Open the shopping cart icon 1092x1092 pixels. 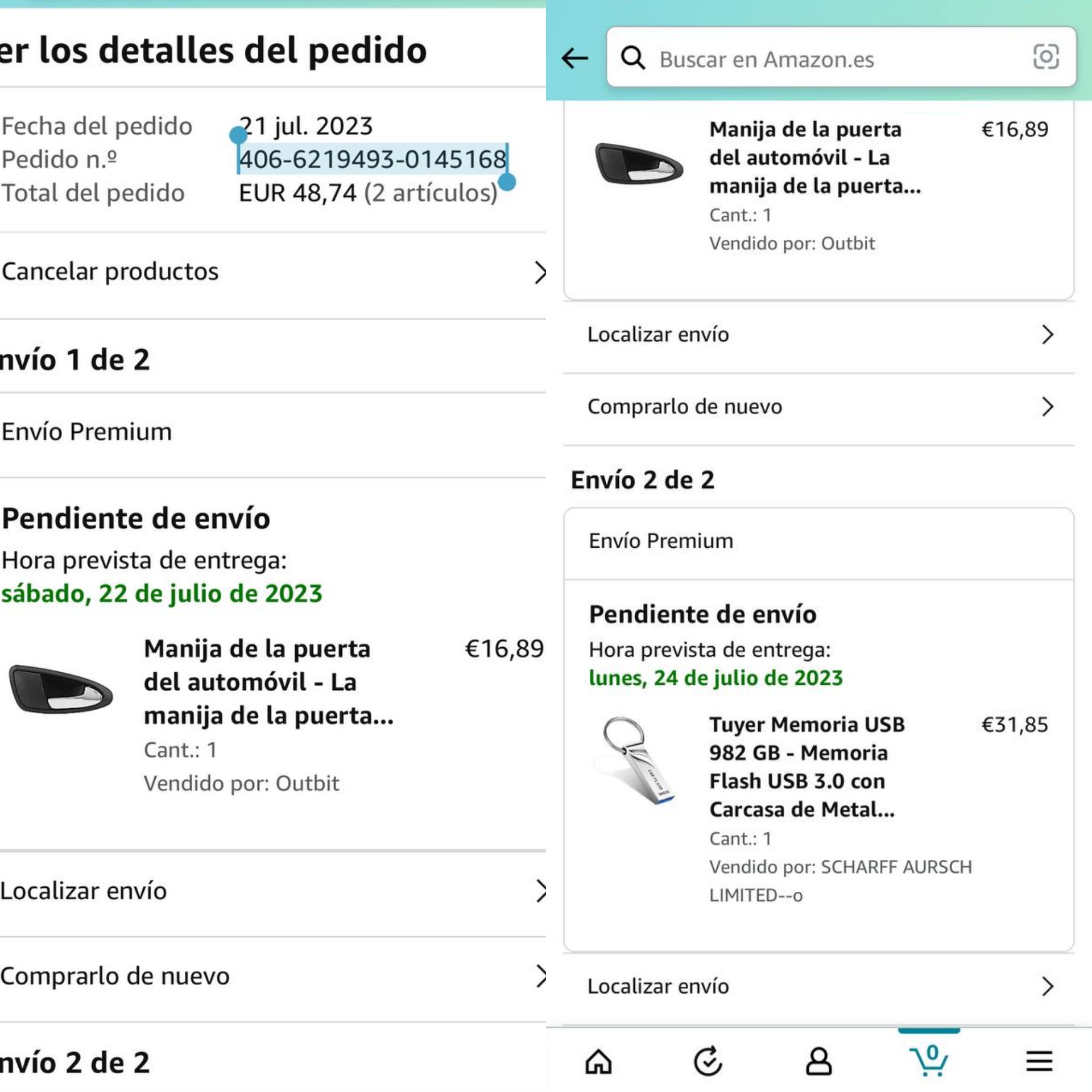[x=929, y=1060]
